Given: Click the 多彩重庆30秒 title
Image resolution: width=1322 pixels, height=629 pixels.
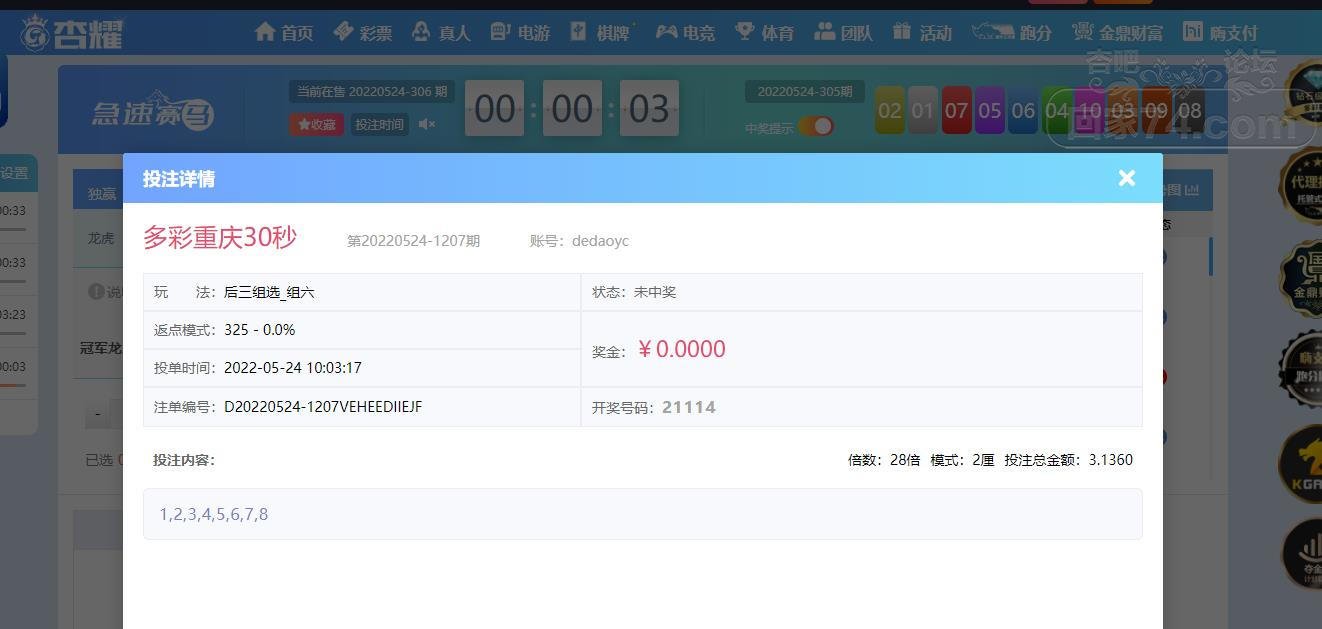Looking at the screenshot, I should [x=220, y=238].
